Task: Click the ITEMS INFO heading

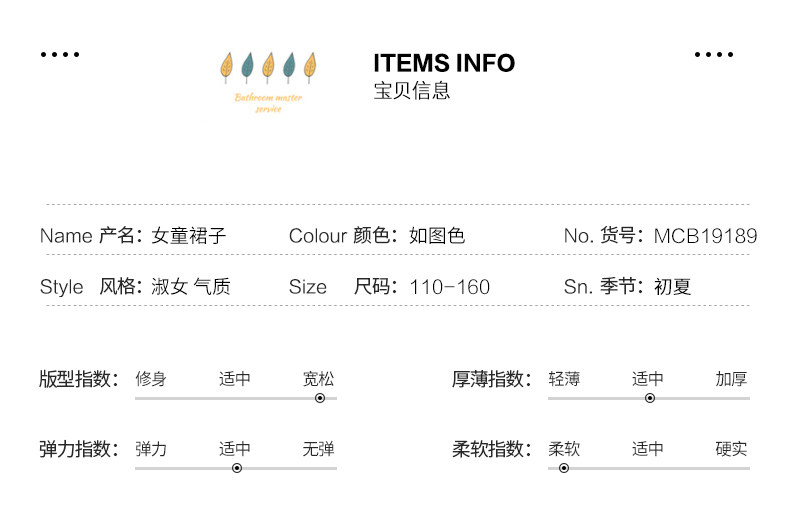Action: [x=444, y=64]
